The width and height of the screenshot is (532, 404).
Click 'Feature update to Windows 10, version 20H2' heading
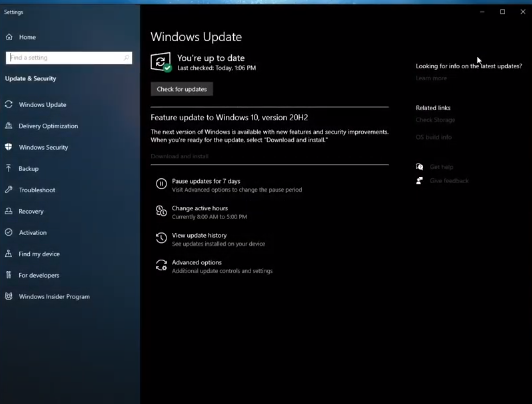[229, 117]
